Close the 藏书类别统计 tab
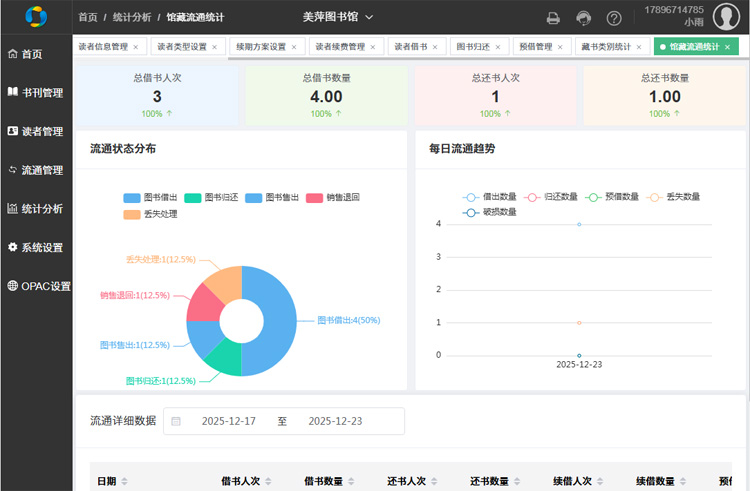The height and width of the screenshot is (491, 750). pyautogui.click(x=640, y=47)
